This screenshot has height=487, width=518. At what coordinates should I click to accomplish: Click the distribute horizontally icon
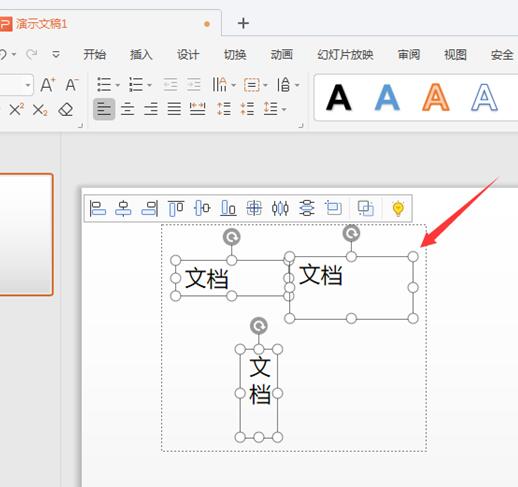click(280, 209)
